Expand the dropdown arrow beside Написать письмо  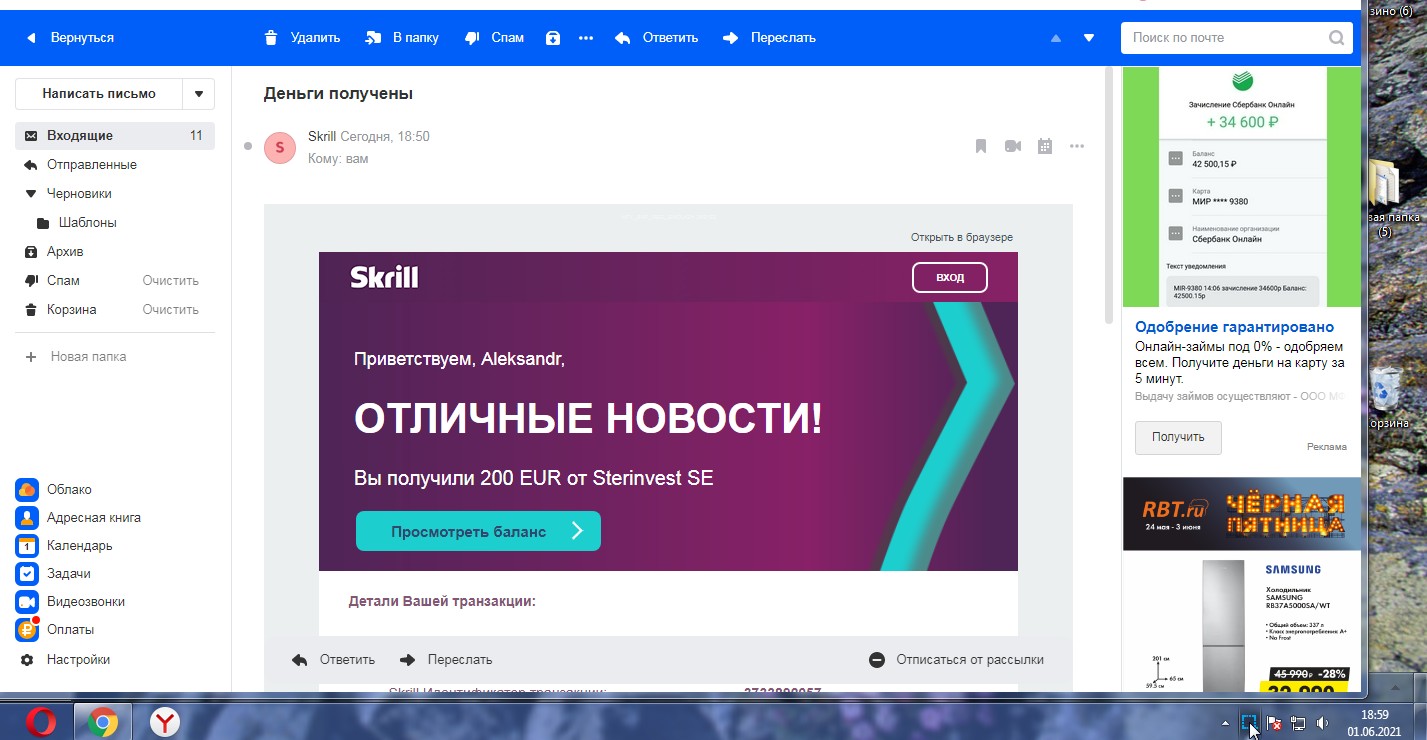[199, 94]
